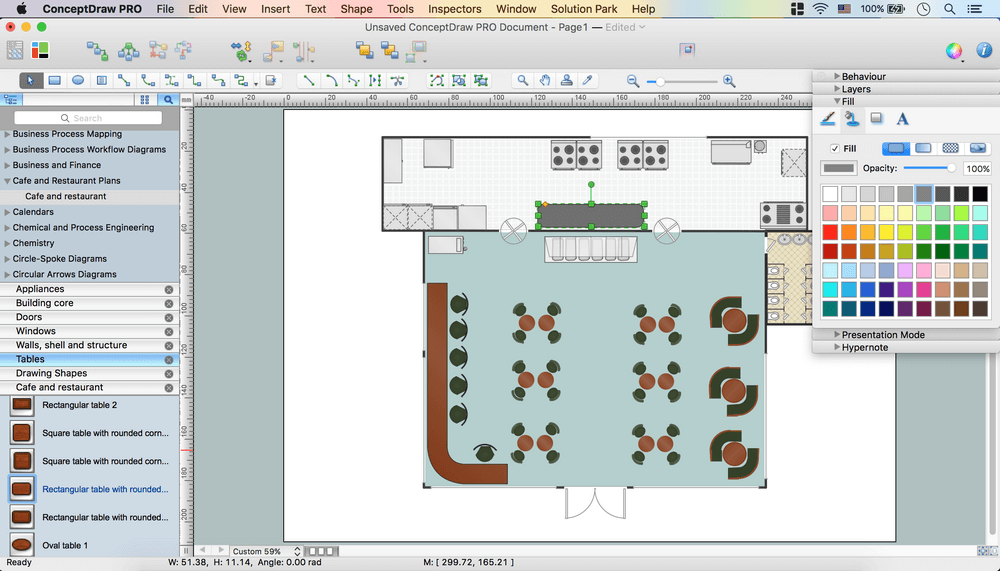Screen dimensions: 1000x571
Task: Choose the black color swatch
Action: click(x=980, y=194)
